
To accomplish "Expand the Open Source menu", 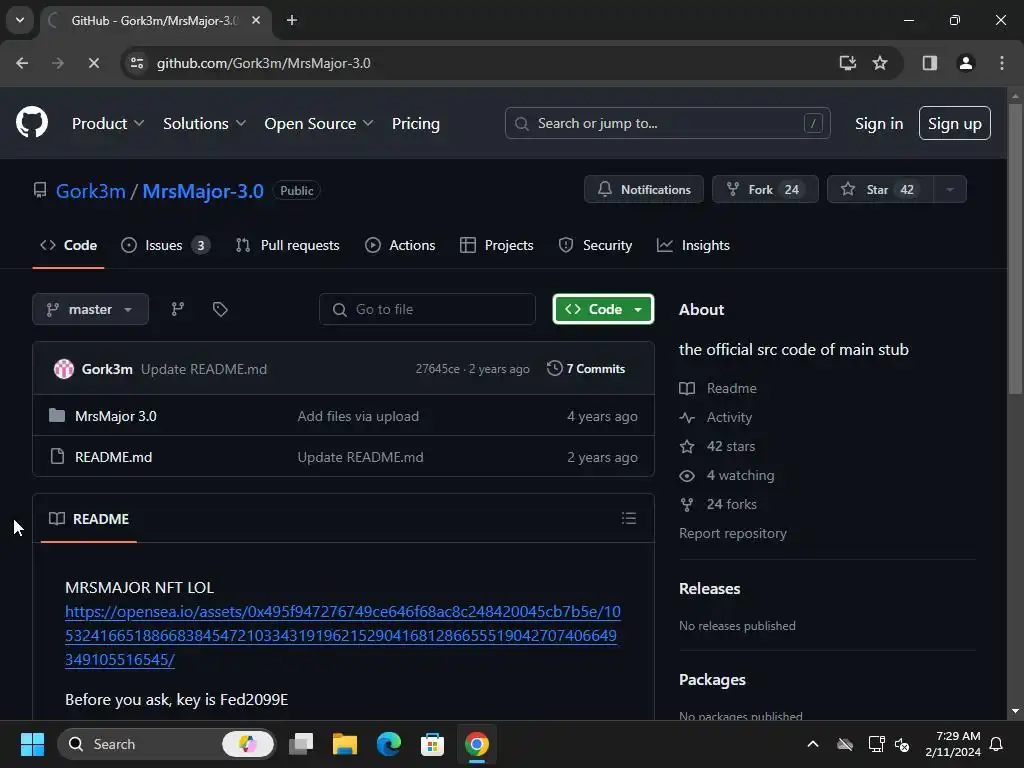I will tap(319, 123).
